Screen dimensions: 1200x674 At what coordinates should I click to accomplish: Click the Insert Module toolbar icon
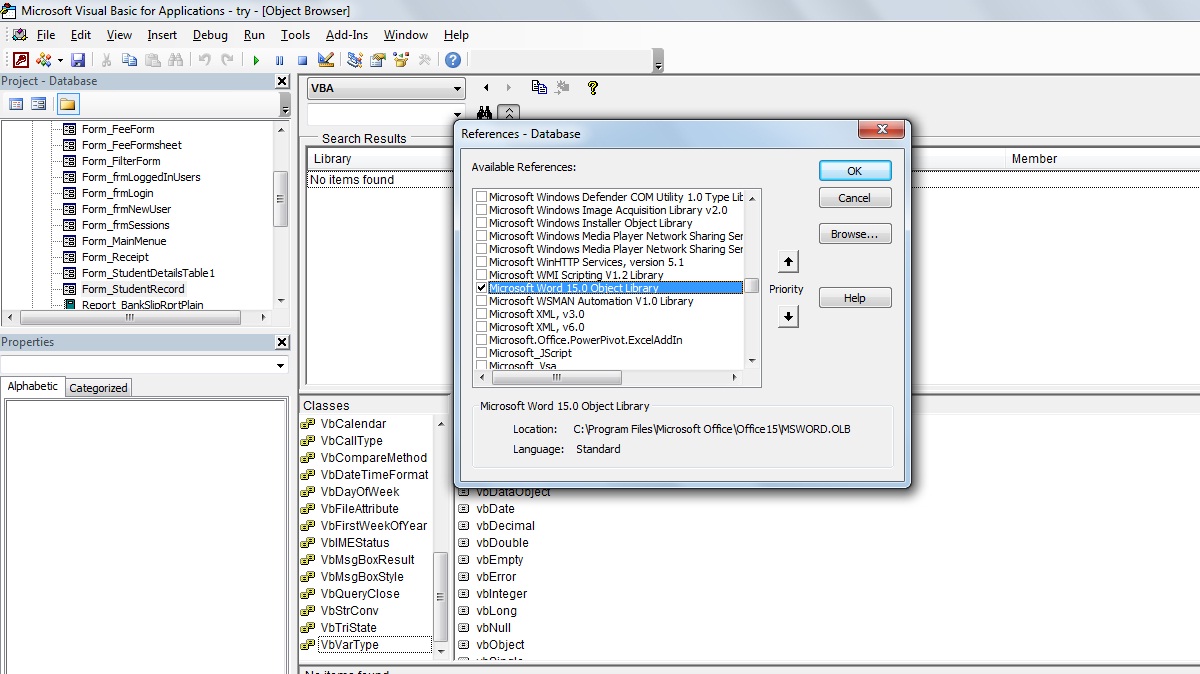pyautogui.click(x=43, y=60)
